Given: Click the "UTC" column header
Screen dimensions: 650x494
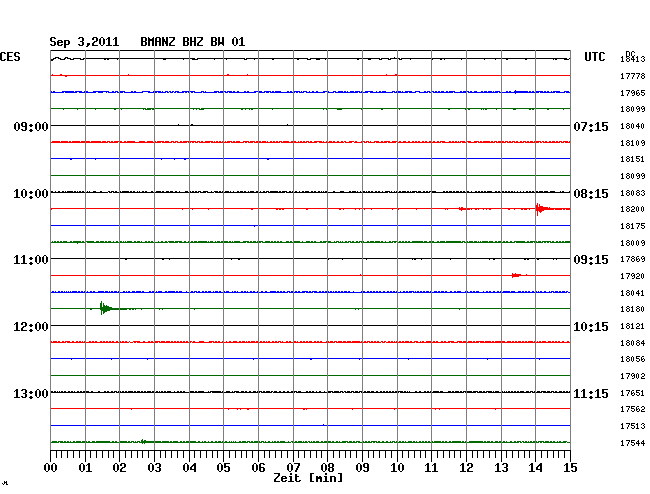Looking at the screenshot, I should [x=594, y=57].
